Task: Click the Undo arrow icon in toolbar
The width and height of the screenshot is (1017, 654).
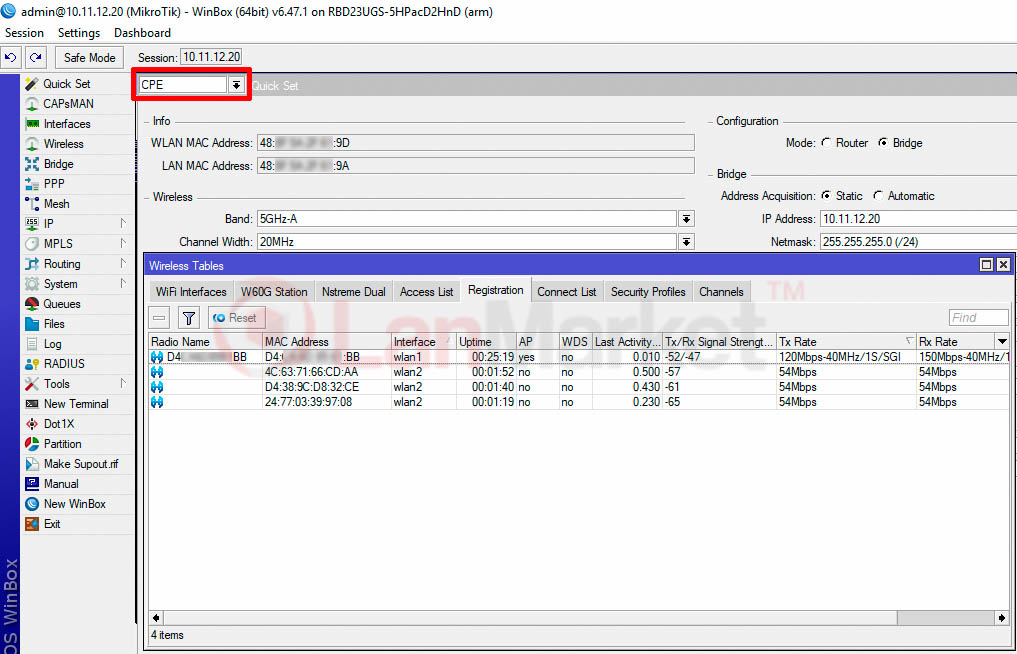Action: click(x=11, y=58)
